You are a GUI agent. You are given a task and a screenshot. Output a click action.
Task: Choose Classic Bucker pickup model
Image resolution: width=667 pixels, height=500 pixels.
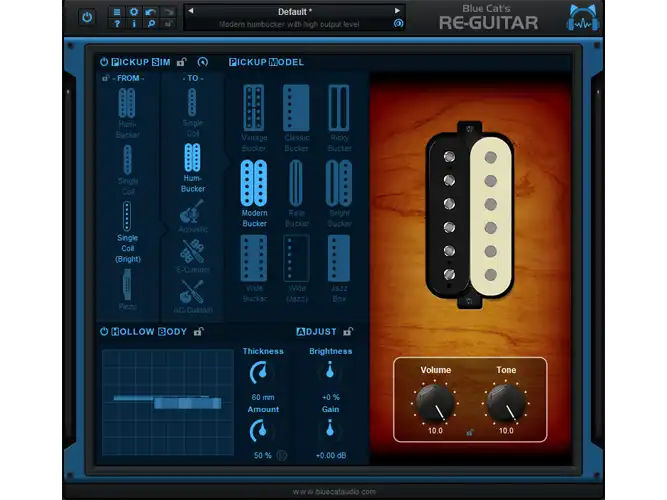(296, 118)
